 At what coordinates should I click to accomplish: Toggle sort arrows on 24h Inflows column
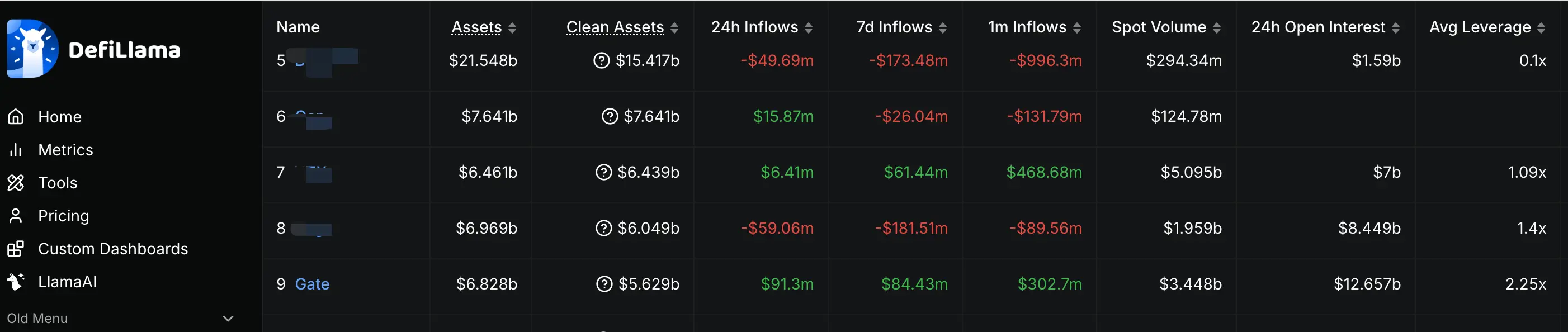(809, 28)
